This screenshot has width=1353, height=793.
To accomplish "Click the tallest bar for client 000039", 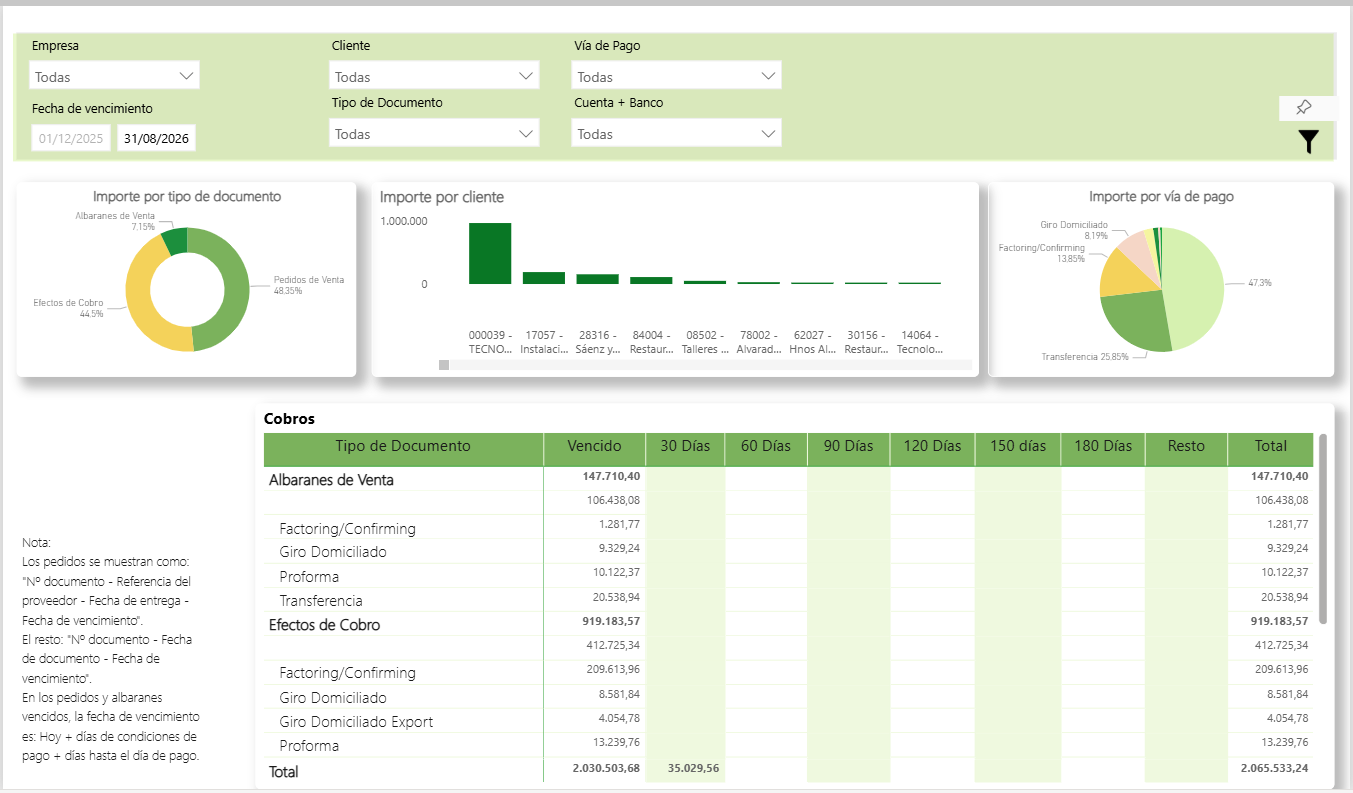I will 490,254.
